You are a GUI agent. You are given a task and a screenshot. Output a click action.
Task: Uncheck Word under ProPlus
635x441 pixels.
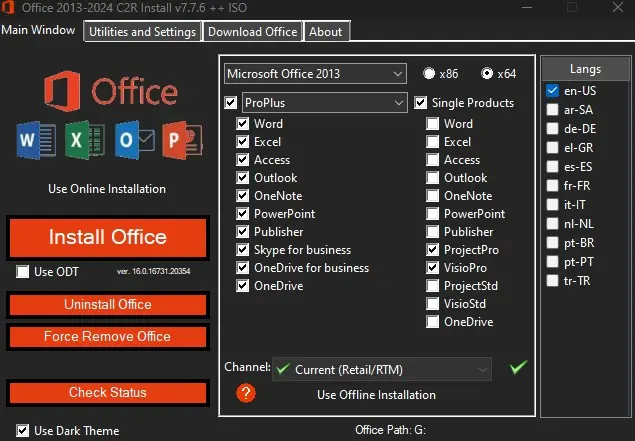[x=243, y=124]
